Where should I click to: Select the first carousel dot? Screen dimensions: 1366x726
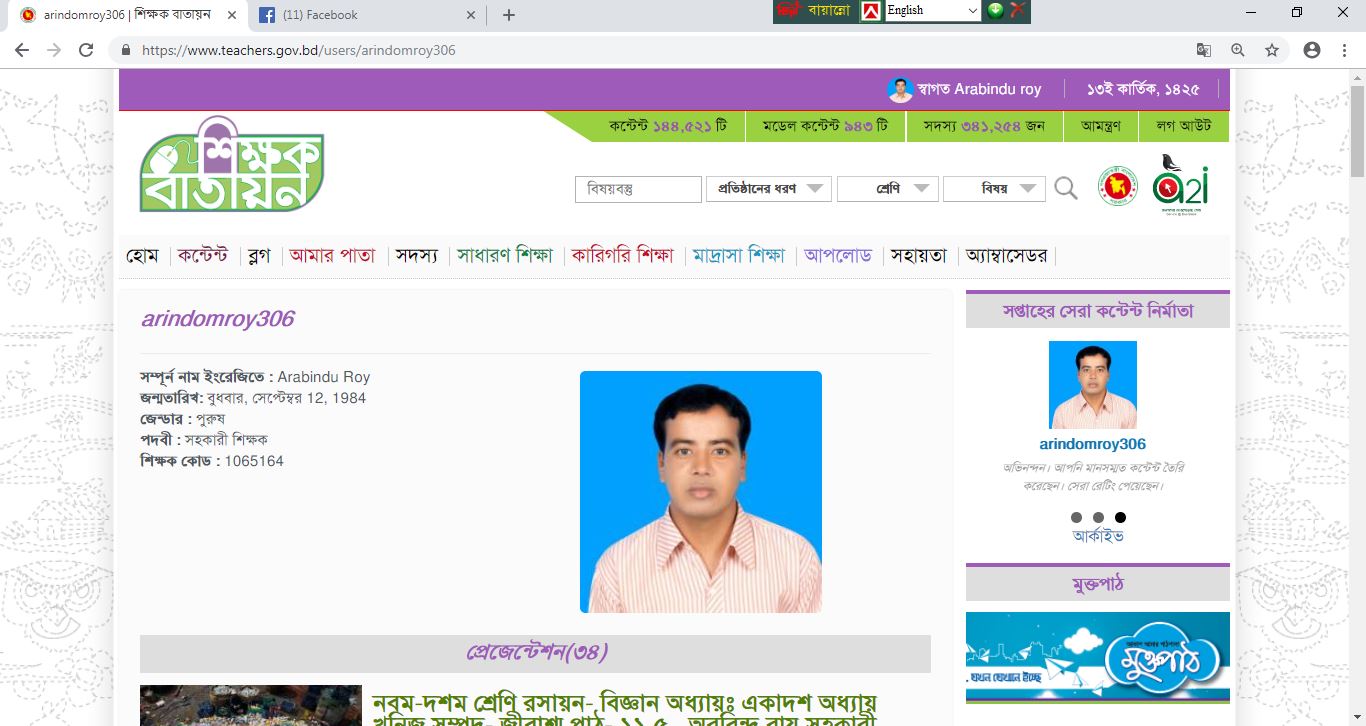[1076, 518]
